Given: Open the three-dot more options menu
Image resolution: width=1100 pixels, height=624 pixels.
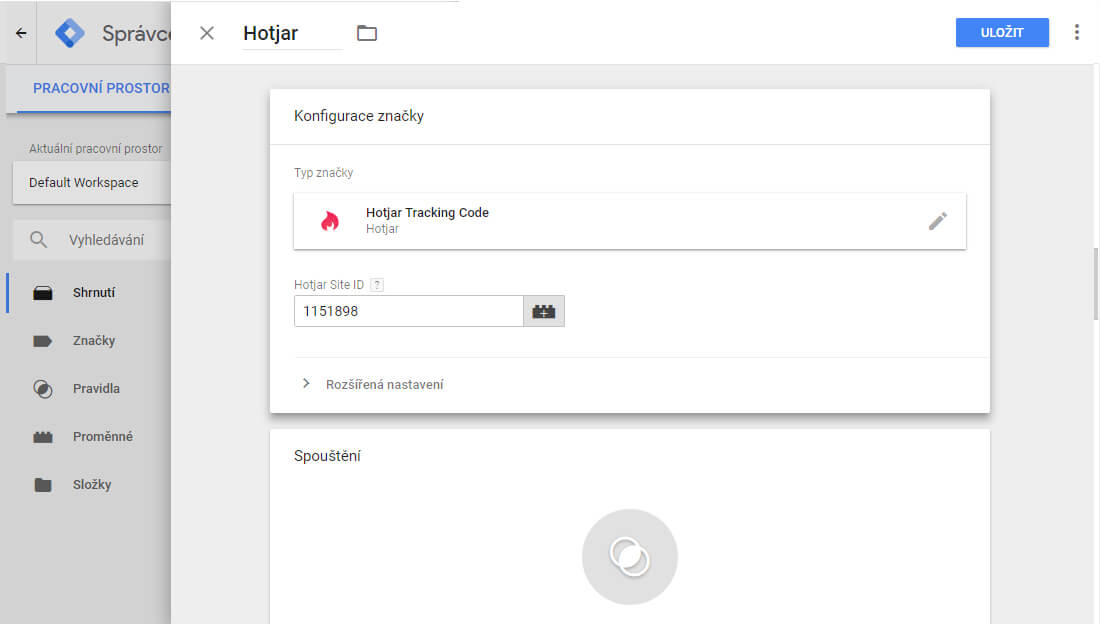Looking at the screenshot, I should 1076,32.
